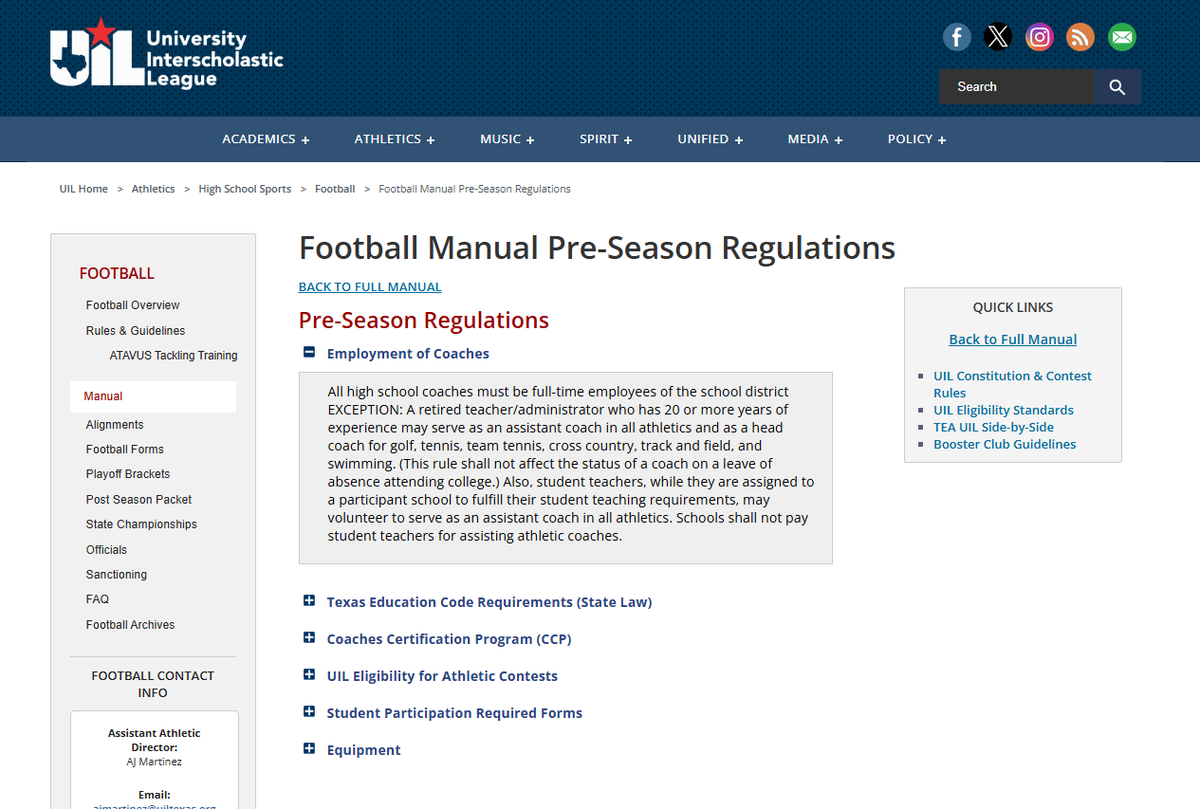Image resolution: width=1200 pixels, height=809 pixels.
Task: Open Football Overview in sidebar
Action: pos(133,305)
